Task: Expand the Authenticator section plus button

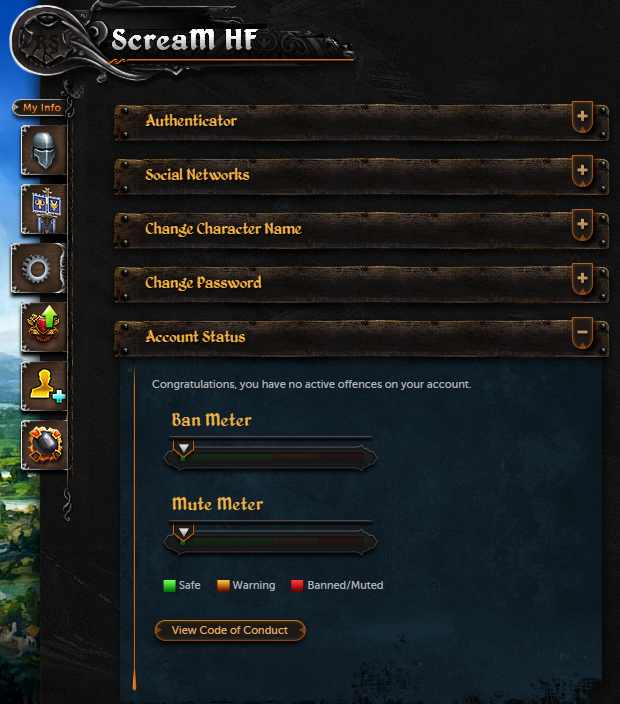Action: click(582, 117)
